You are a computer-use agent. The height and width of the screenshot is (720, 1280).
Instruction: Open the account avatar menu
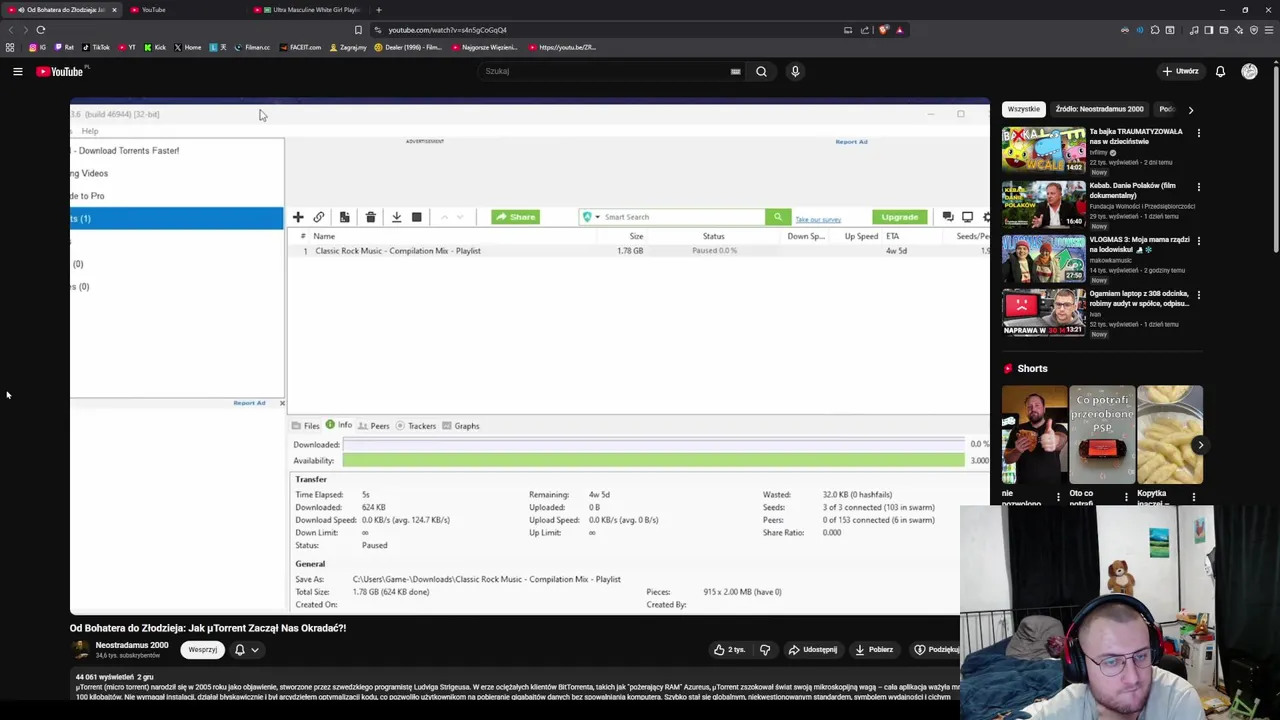point(1249,71)
